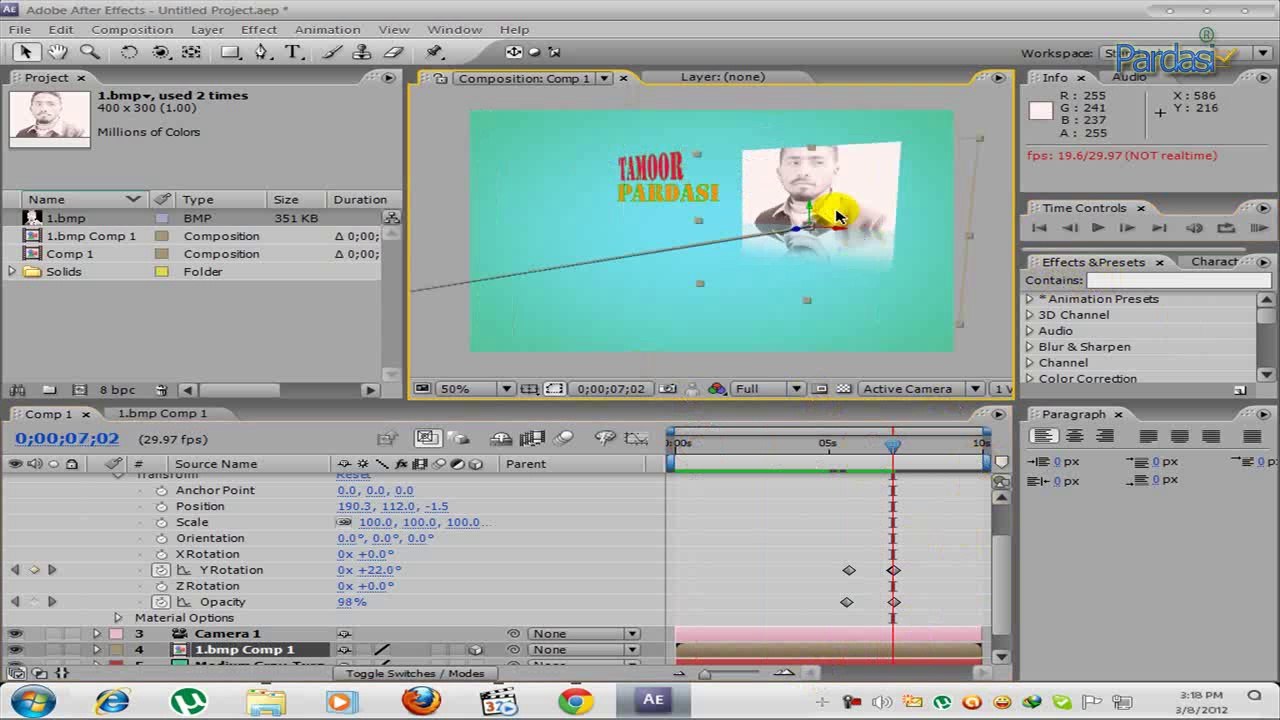Select the Horizontal Type tool
The height and width of the screenshot is (720, 1280).
(x=294, y=52)
